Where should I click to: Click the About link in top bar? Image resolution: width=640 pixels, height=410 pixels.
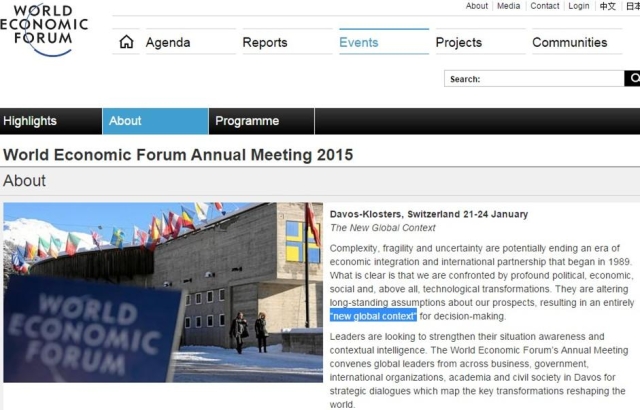pyautogui.click(x=477, y=6)
